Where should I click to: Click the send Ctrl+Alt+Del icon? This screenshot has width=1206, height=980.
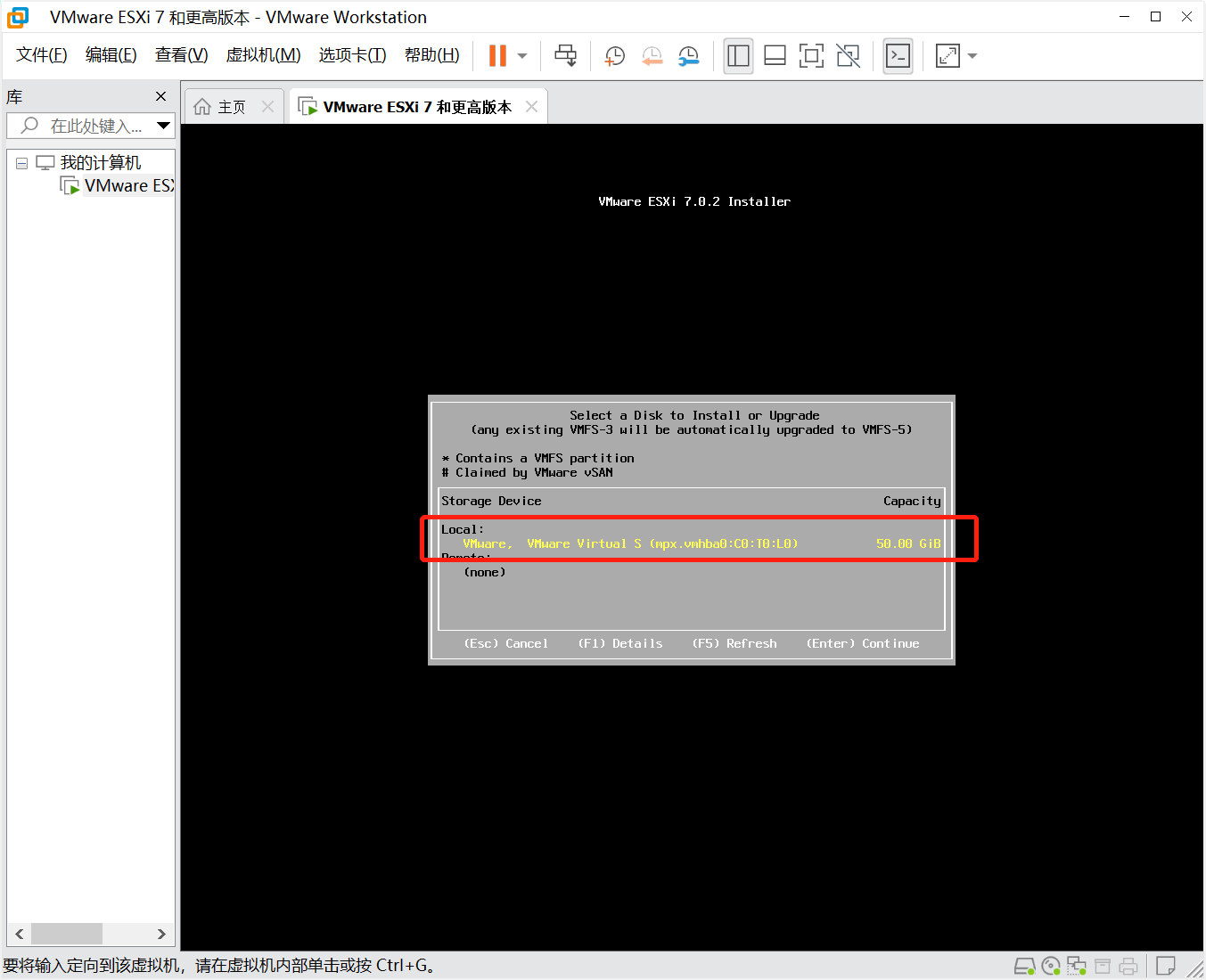[x=565, y=55]
